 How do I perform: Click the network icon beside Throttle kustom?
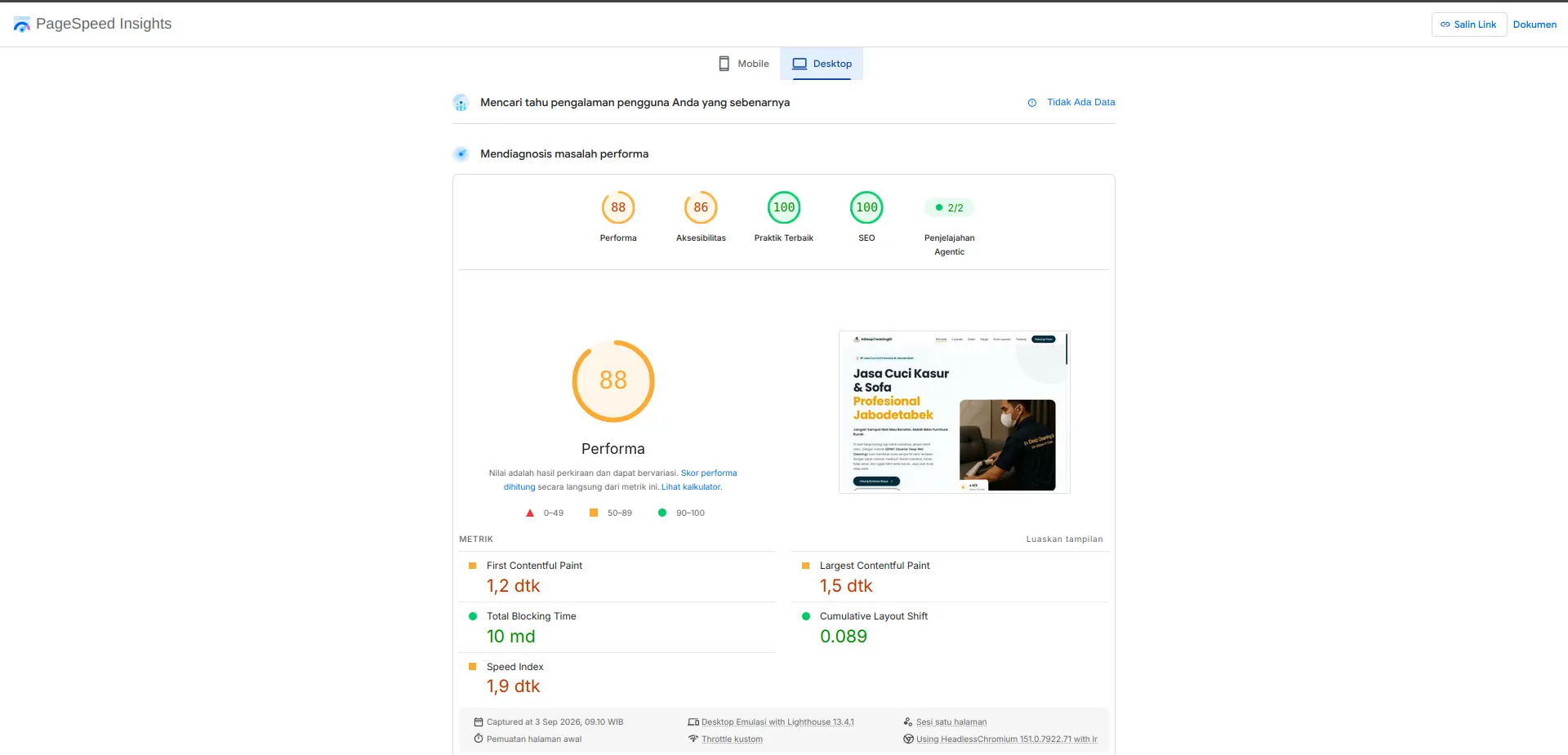tap(693, 739)
